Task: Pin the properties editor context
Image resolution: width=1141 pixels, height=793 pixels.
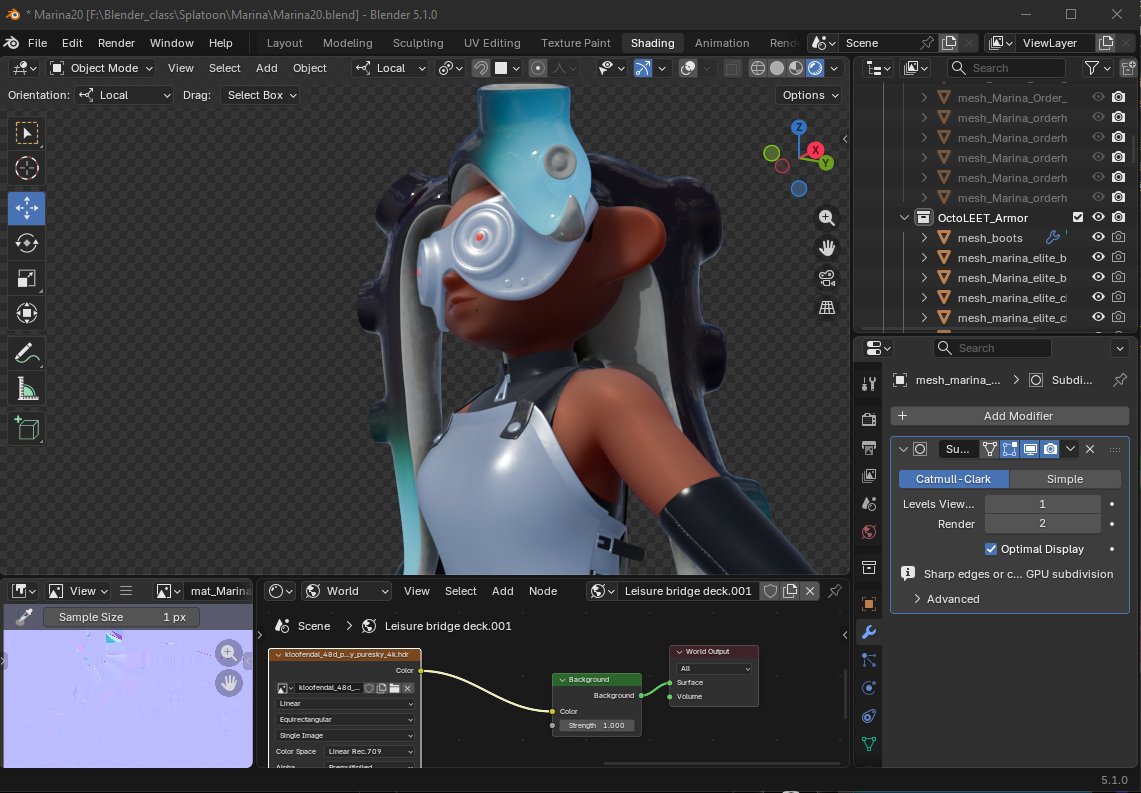Action: coord(1121,380)
